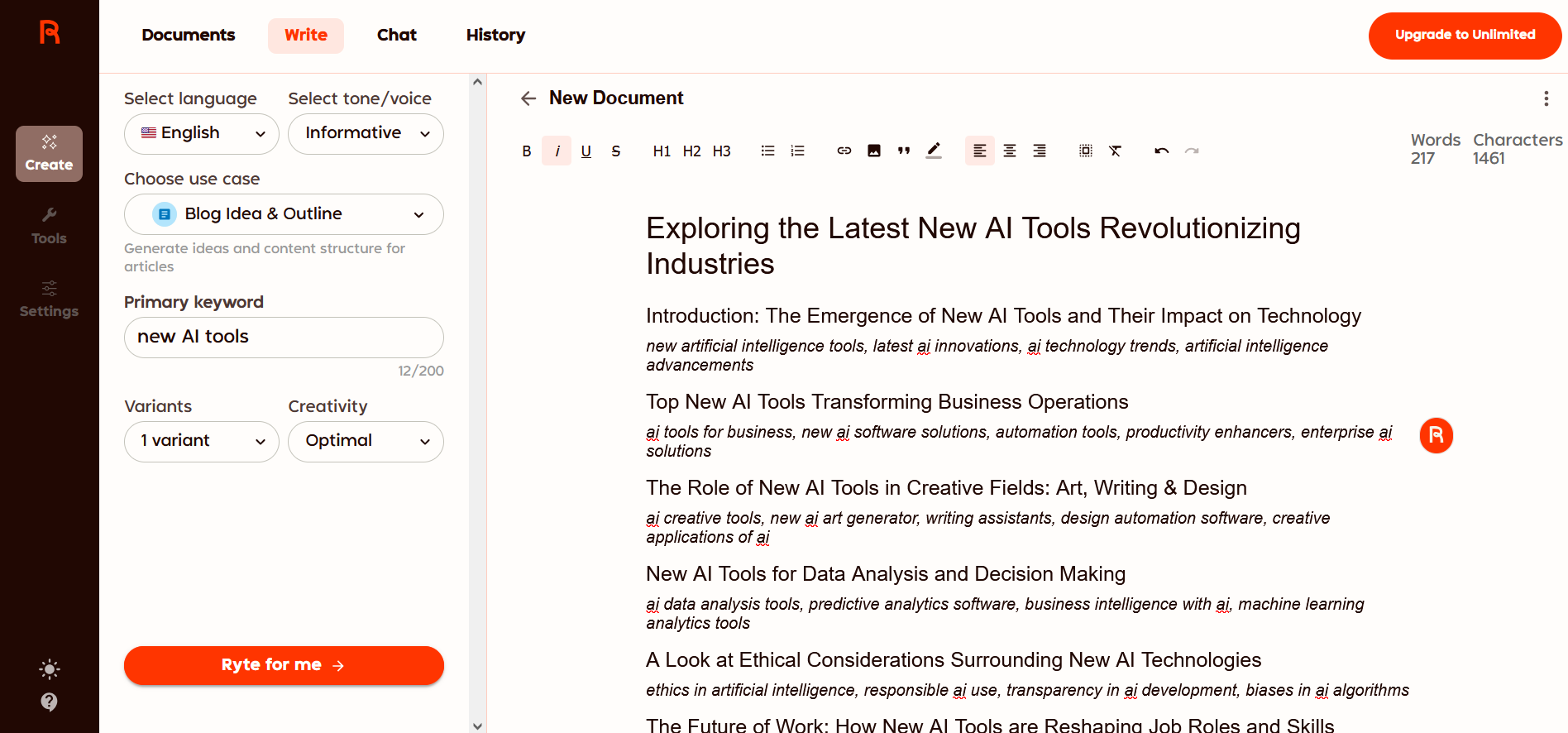Click the Primary keyword input field
Viewport: 1568px width, 733px height.
coord(284,338)
